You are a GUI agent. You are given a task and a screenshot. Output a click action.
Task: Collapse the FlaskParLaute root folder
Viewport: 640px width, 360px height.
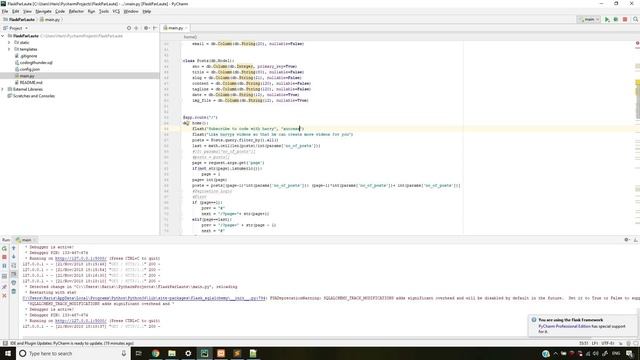(x=3, y=36)
